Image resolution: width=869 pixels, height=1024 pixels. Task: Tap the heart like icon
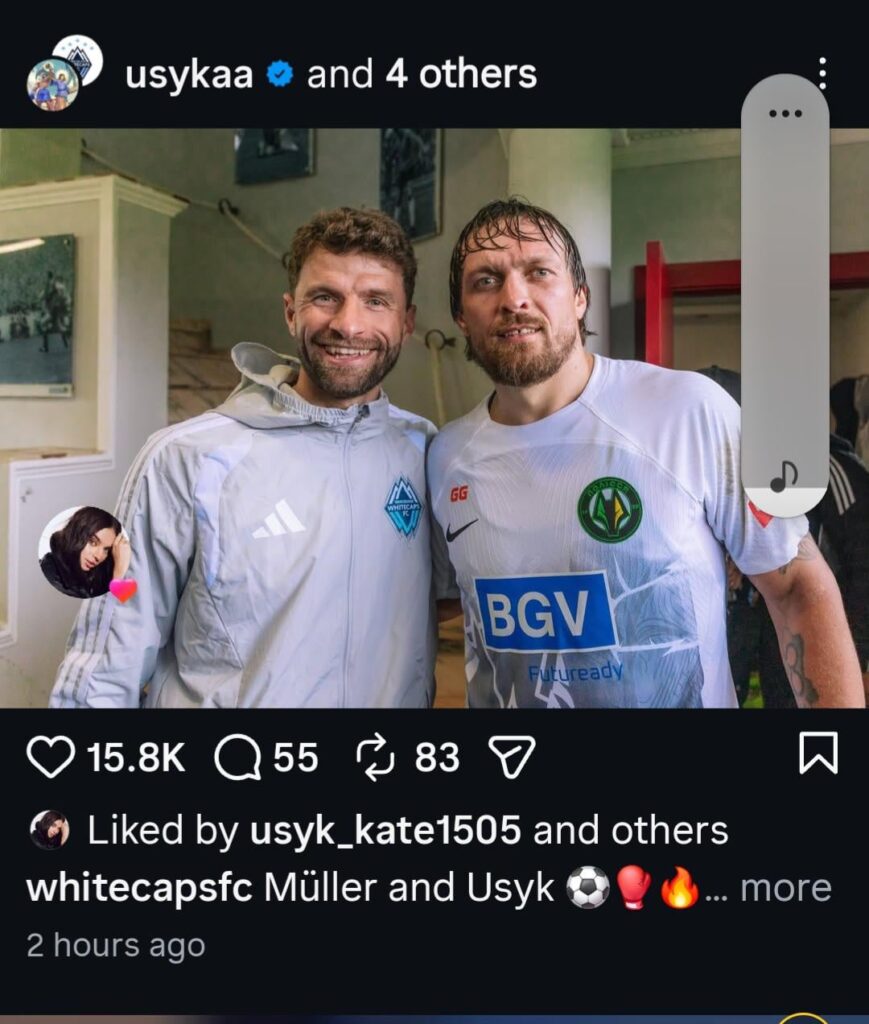coord(51,758)
